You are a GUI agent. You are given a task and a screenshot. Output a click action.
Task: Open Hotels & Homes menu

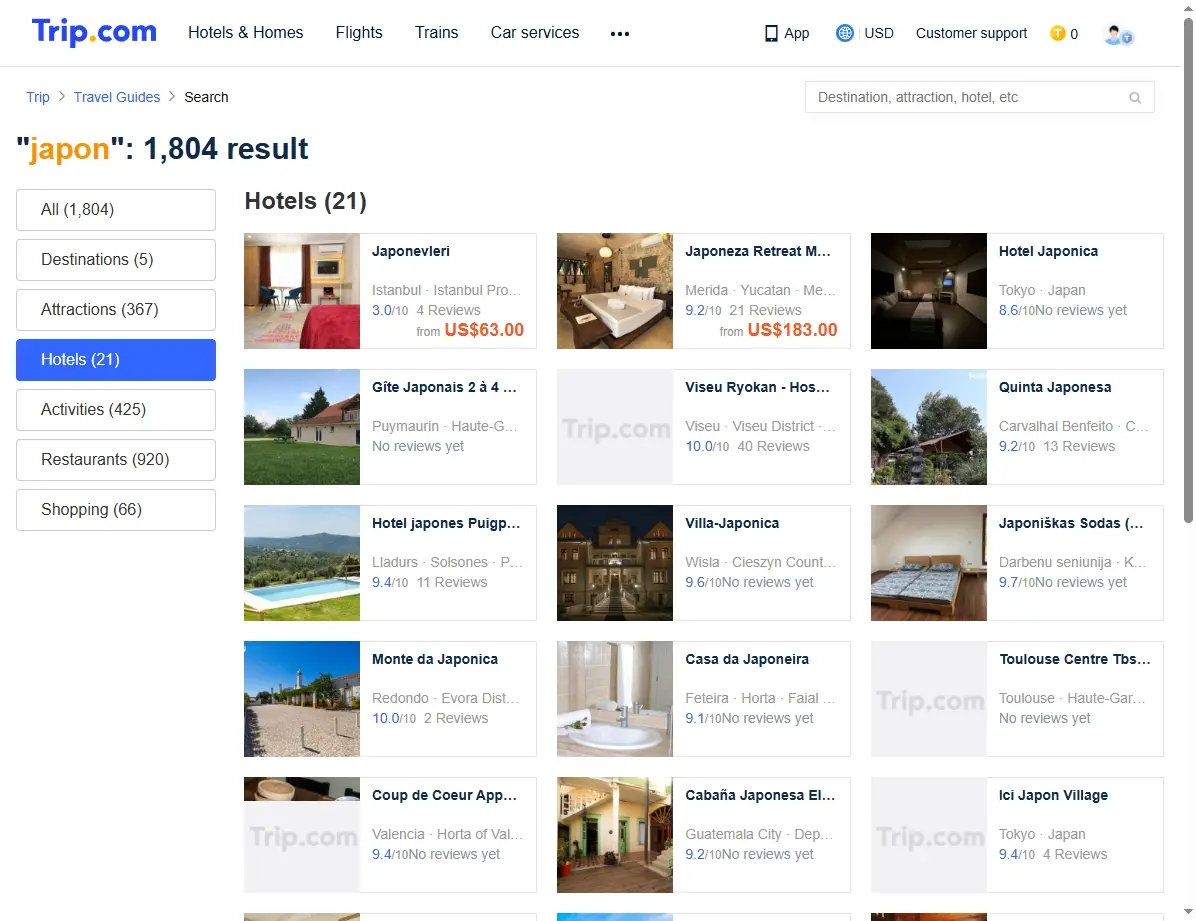point(246,33)
